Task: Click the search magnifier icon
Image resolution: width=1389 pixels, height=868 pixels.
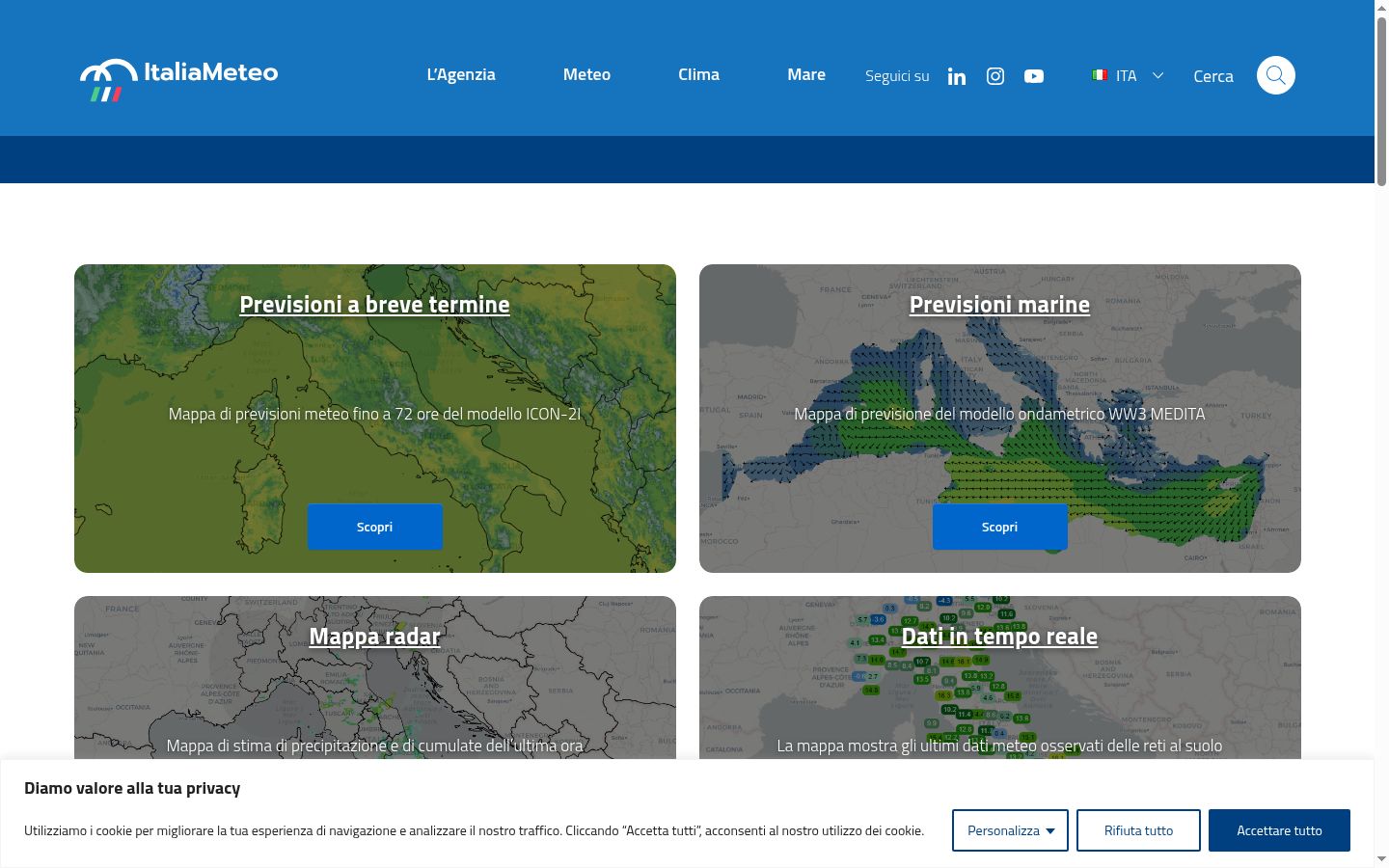Action: click(1276, 75)
